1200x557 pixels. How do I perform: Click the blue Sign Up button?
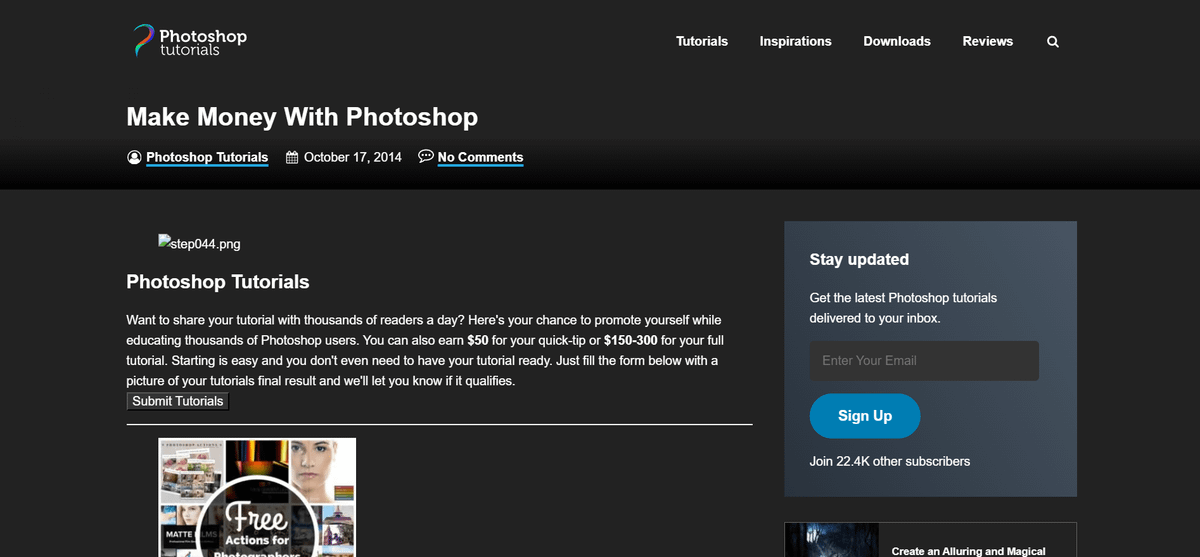point(864,416)
